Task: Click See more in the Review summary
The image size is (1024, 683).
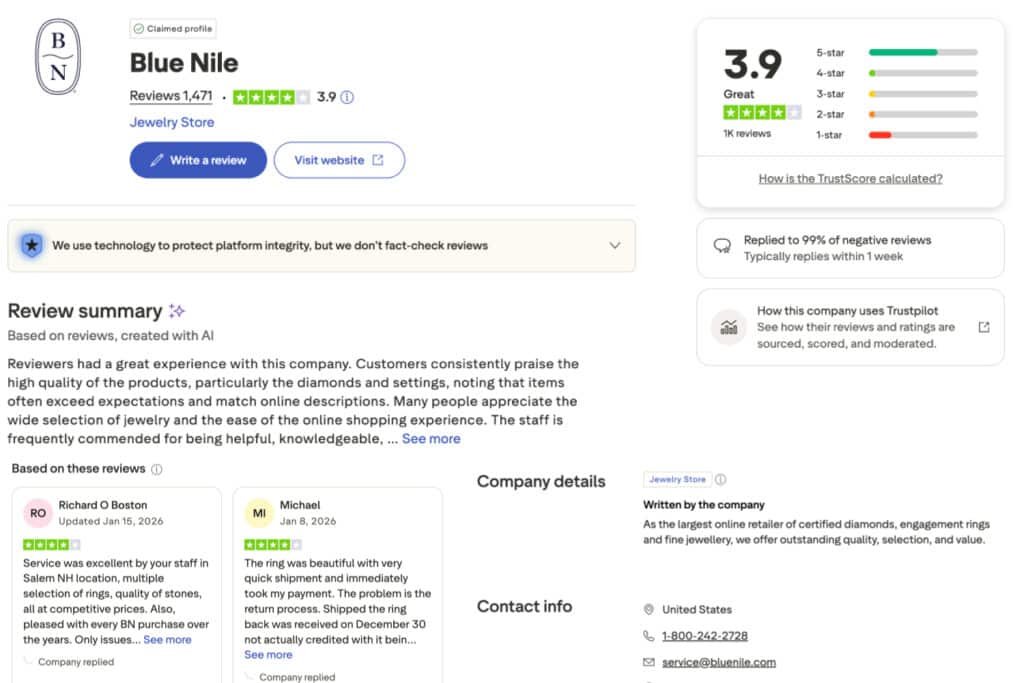Action: point(431,438)
